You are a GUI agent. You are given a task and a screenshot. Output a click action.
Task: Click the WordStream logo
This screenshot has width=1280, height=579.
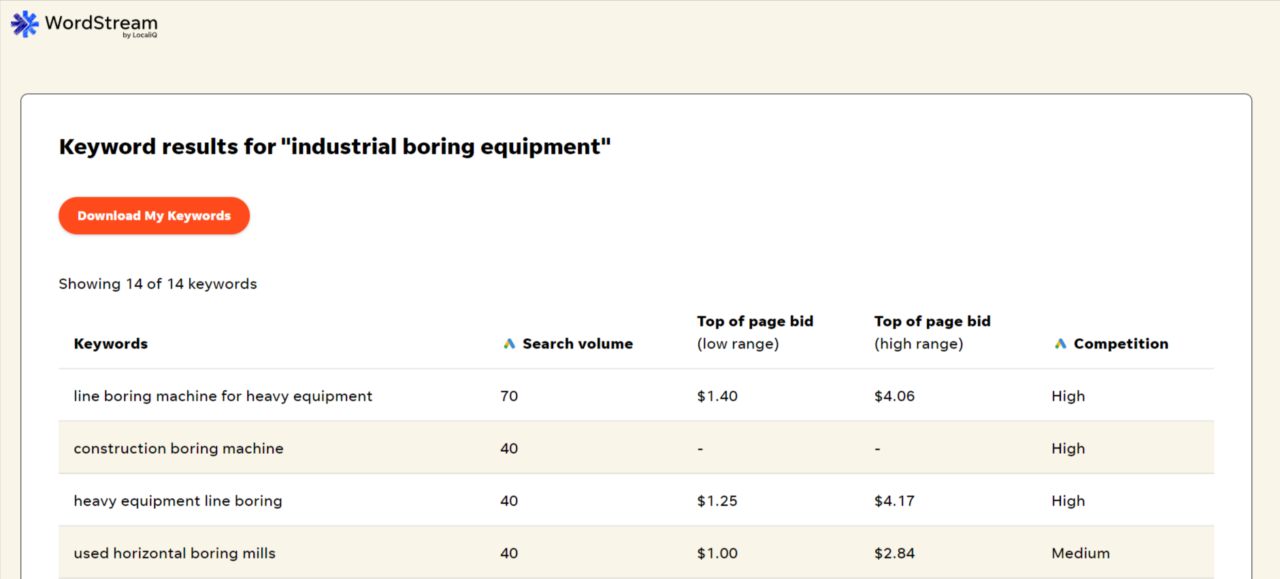click(84, 24)
